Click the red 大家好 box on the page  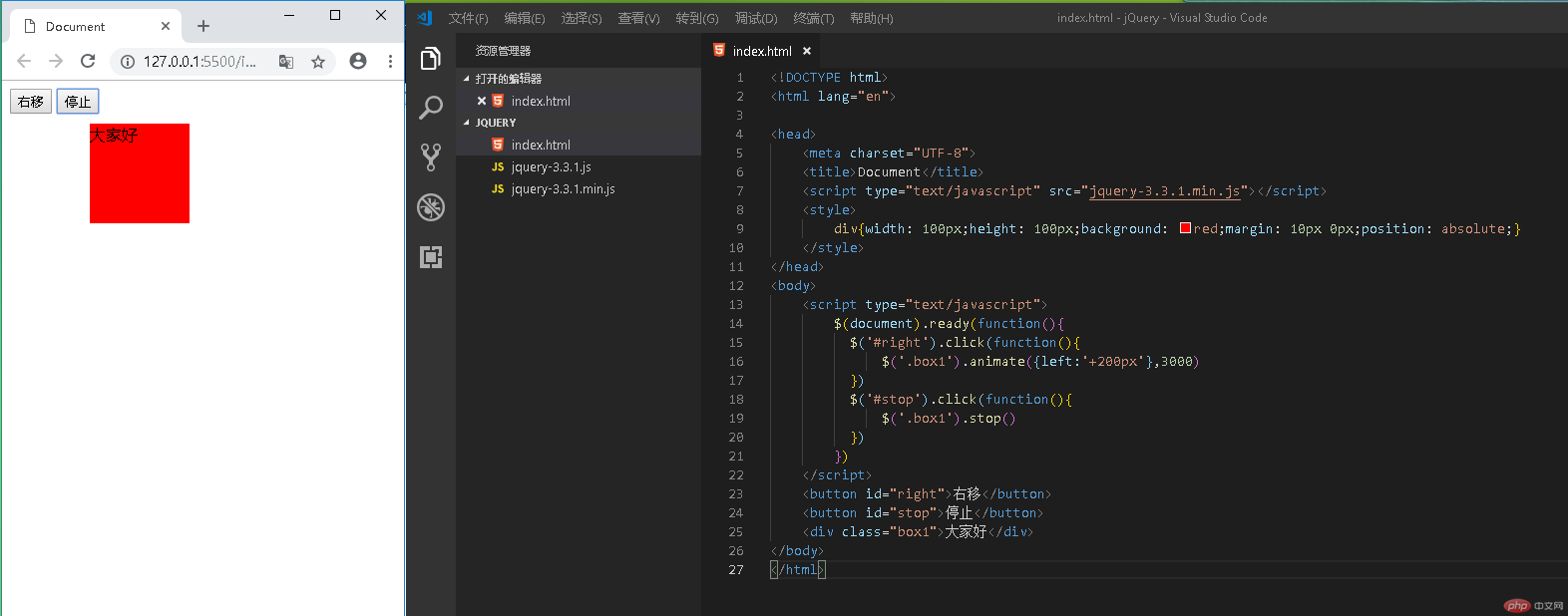(140, 173)
